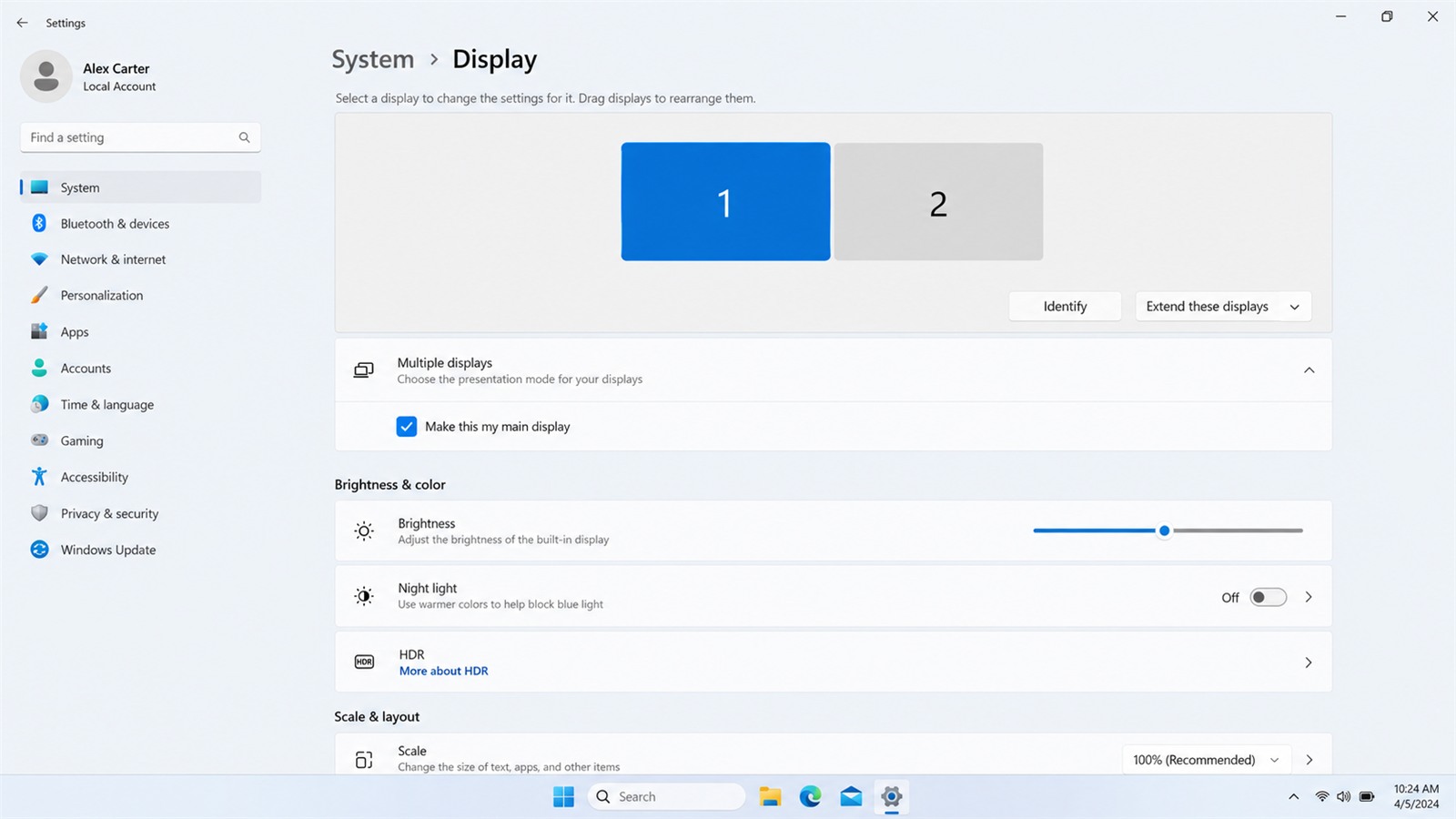Turn on the Night light toggle

coord(1269,597)
